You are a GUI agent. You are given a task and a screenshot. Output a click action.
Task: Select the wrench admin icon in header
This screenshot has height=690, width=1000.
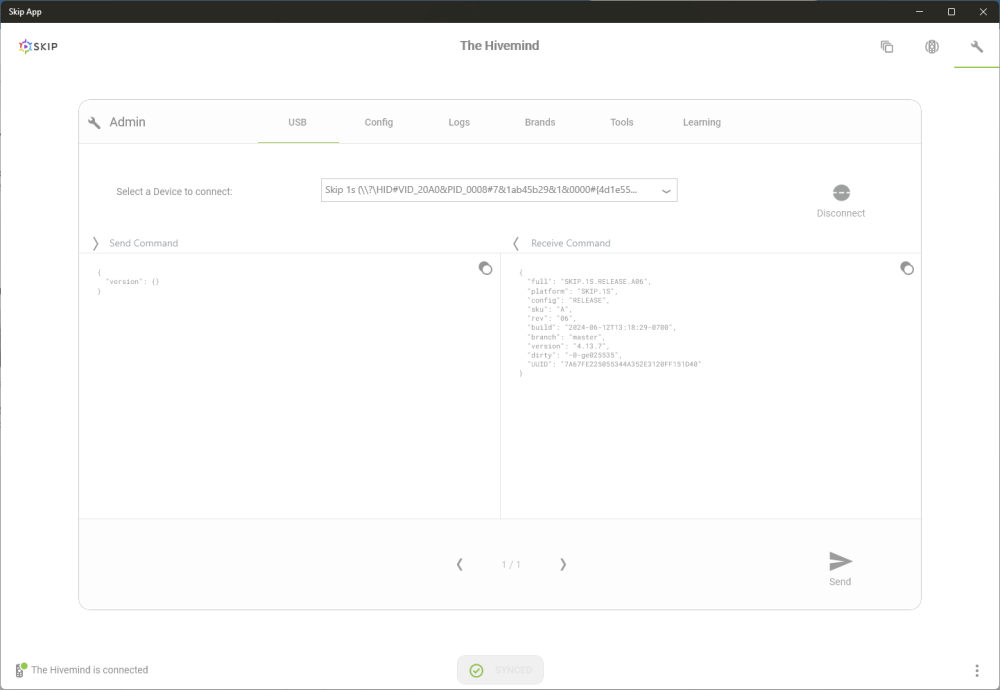tap(976, 46)
